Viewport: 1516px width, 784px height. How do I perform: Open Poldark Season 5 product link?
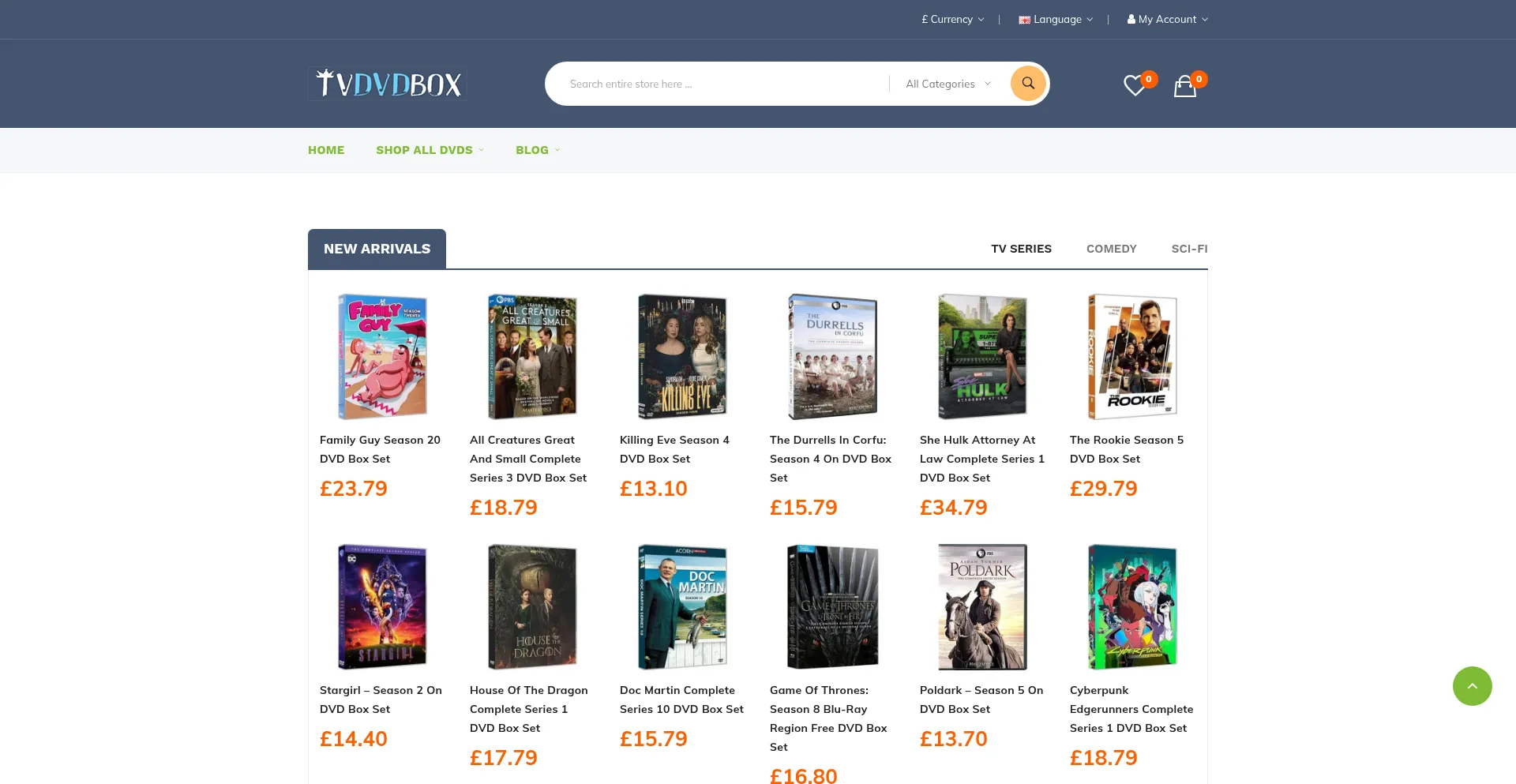981,700
